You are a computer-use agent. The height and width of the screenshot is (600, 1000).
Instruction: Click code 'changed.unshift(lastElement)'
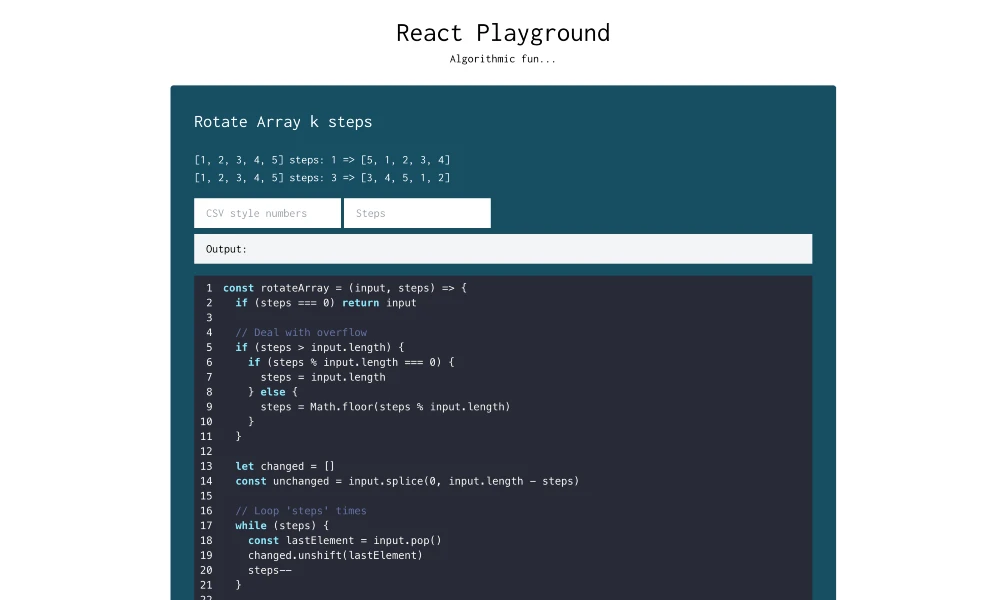click(335, 555)
